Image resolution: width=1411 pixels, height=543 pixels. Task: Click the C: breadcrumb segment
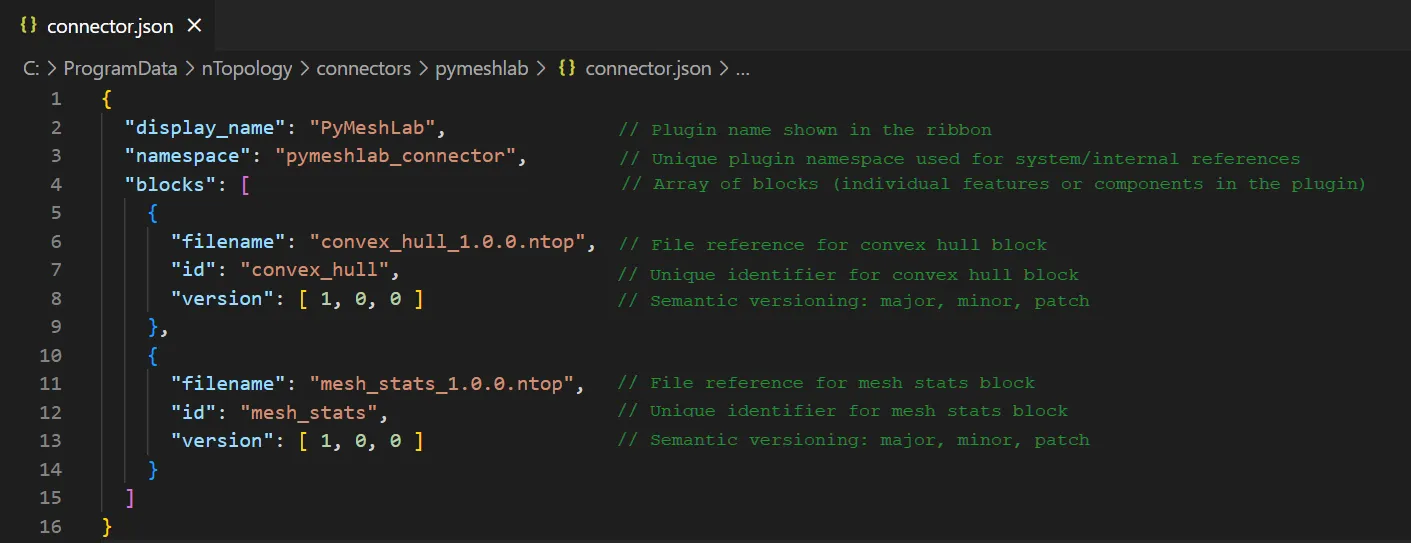31,69
